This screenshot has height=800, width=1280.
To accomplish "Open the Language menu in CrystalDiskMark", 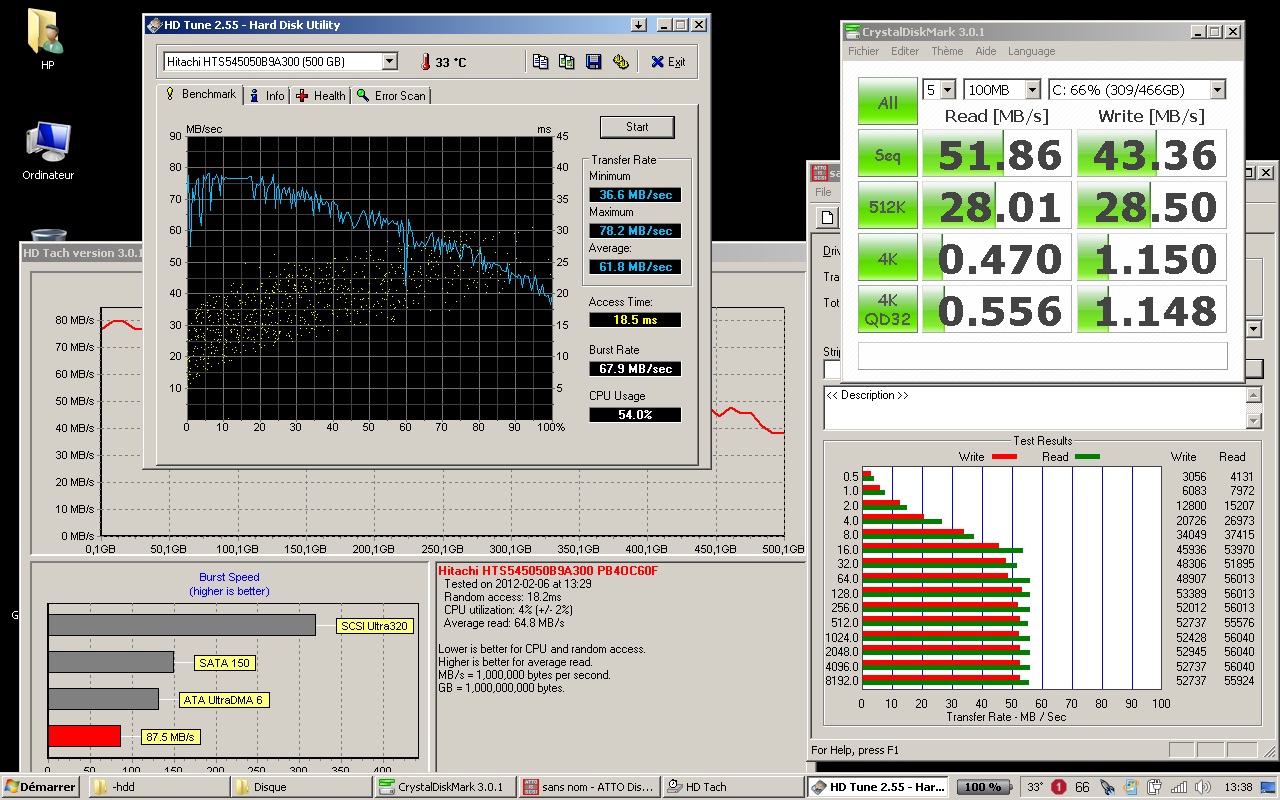I will point(1031,51).
